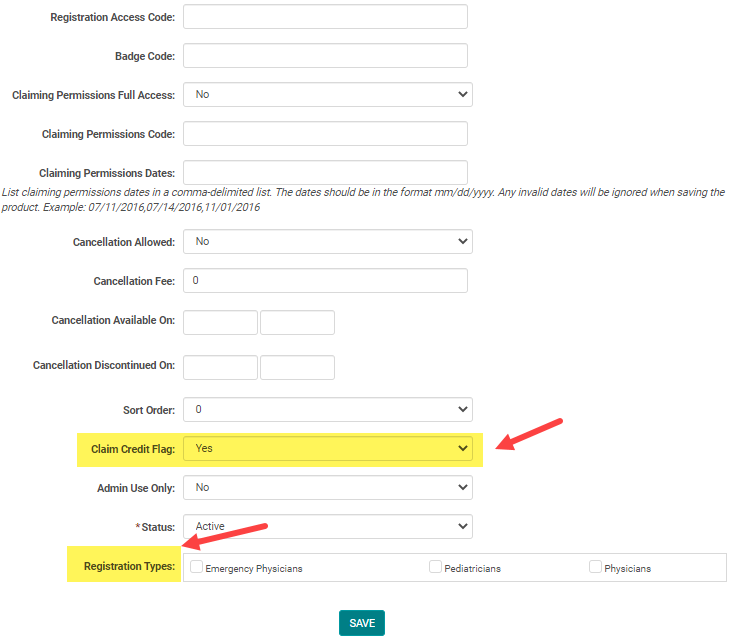Click the Registration Types label

point(130,567)
